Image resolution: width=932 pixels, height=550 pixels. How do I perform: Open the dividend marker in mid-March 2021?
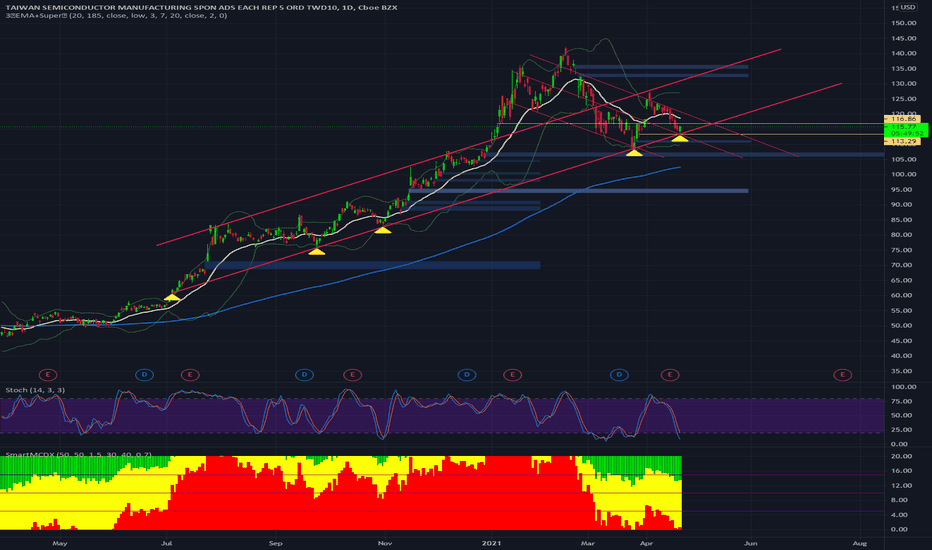pos(619,375)
